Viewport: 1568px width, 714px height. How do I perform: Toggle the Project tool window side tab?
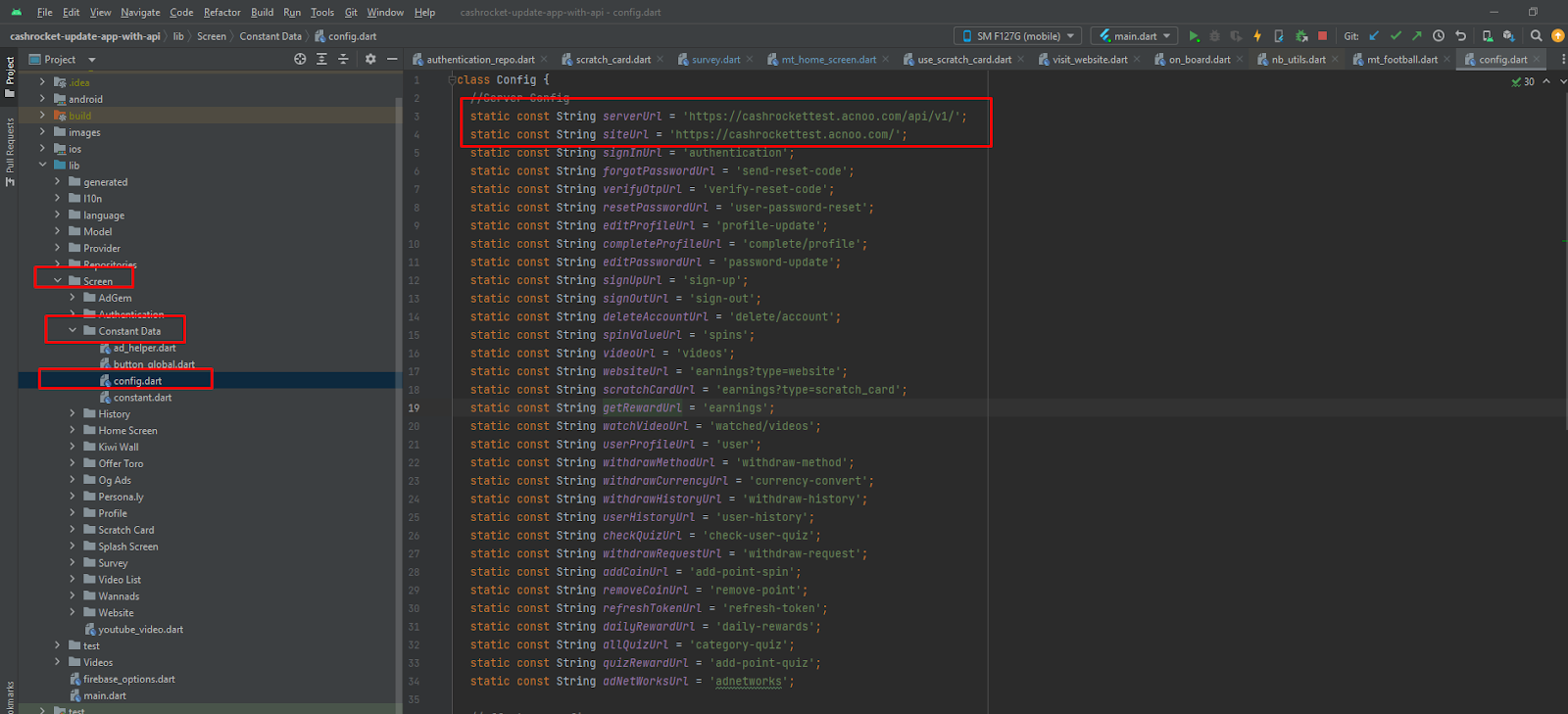(x=10, y=76)
